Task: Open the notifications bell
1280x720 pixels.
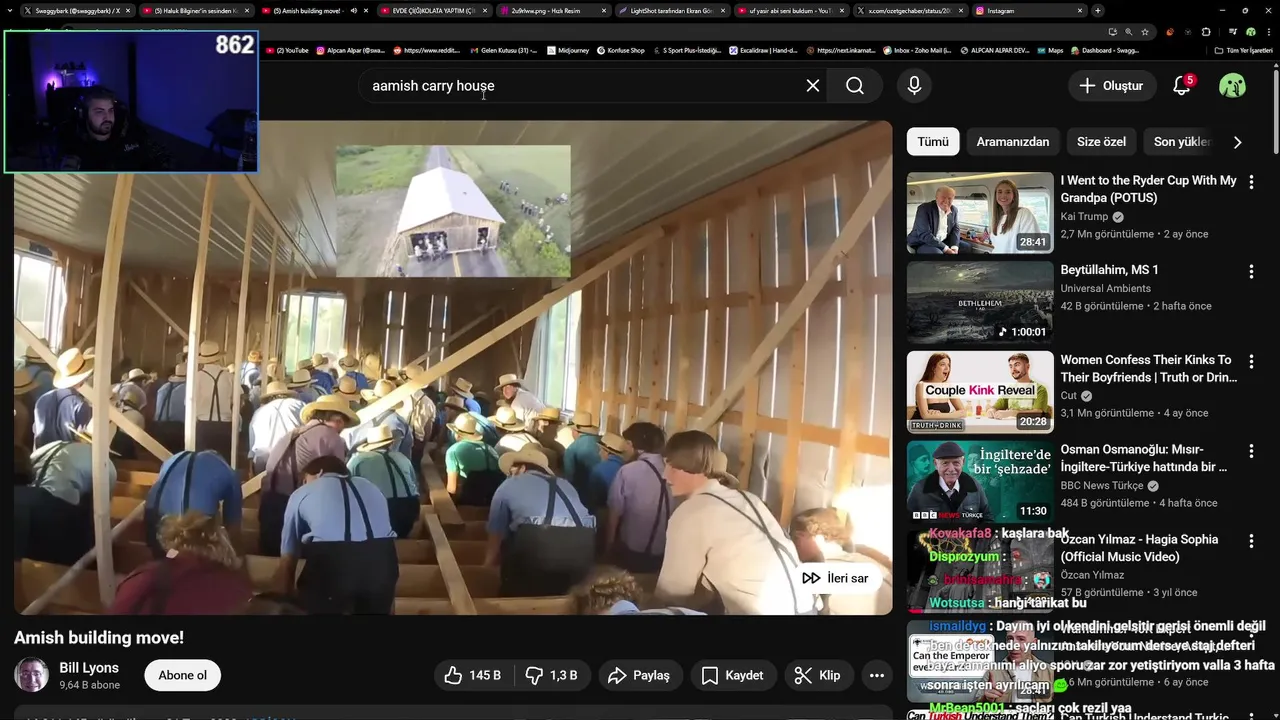Action: pyautogui.click(x=1182, y=86)
